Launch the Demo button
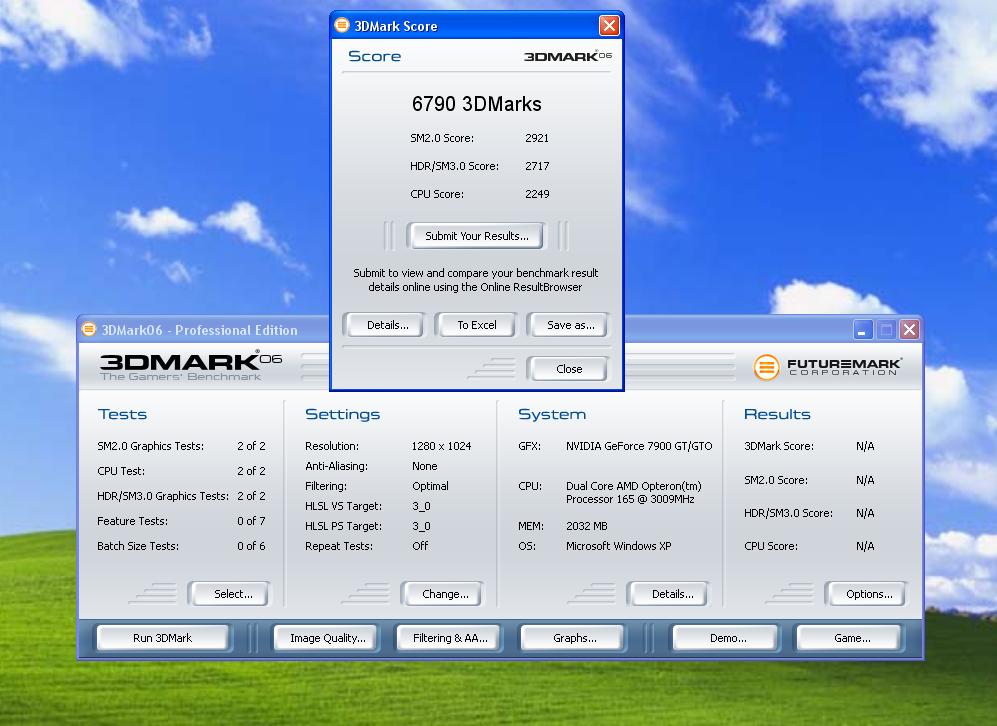 pos(727,638)
